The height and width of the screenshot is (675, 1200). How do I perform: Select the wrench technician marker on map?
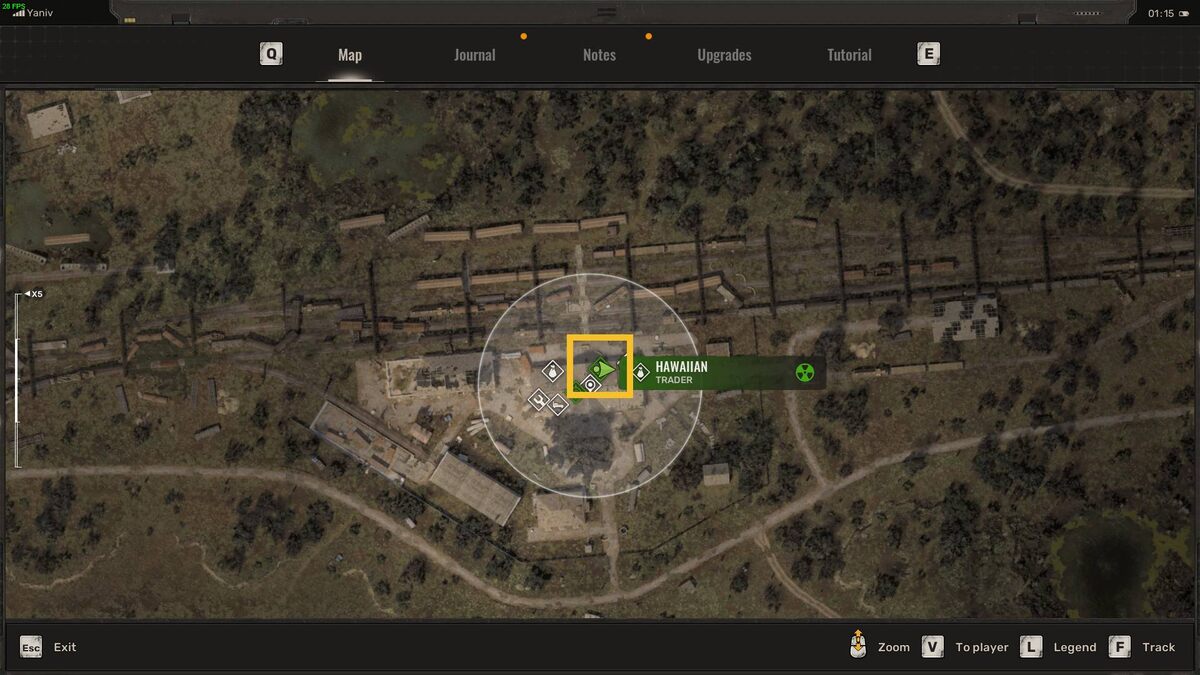click(x=538, y=400)
